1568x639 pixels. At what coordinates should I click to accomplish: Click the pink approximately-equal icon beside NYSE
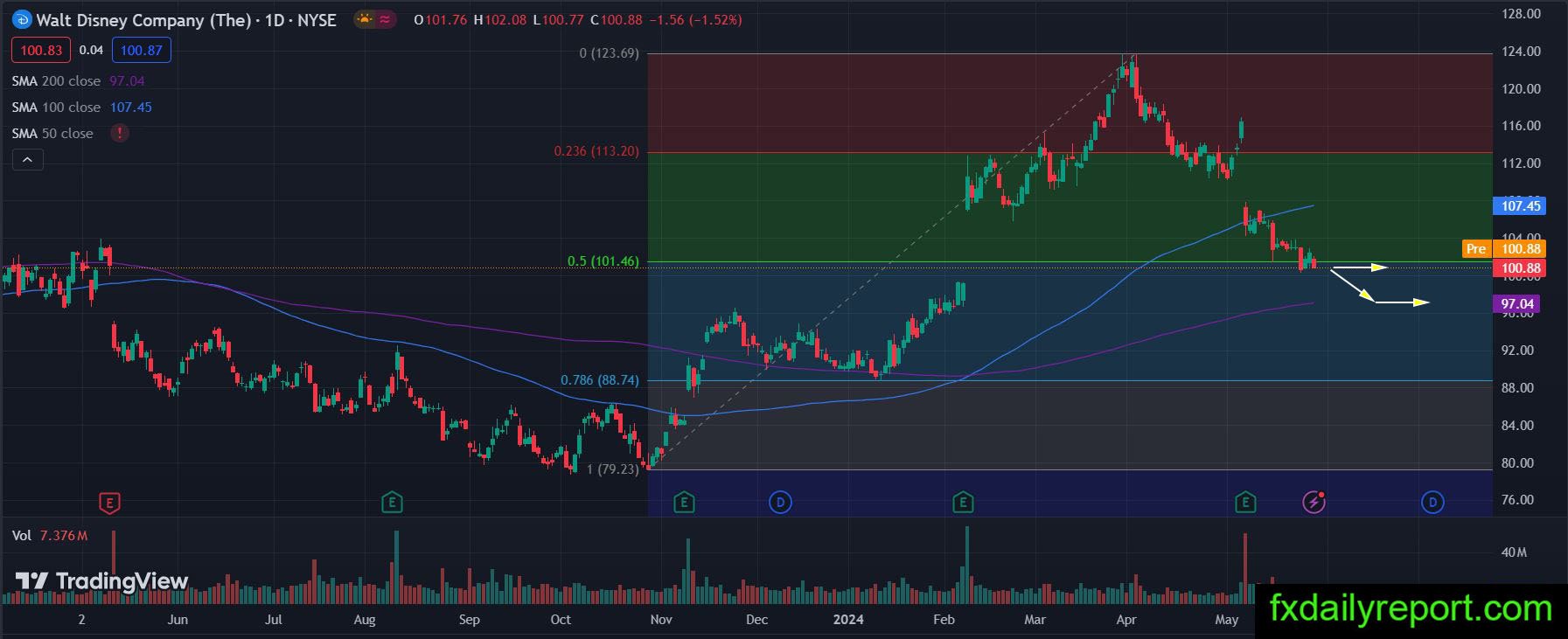[385, 19]
